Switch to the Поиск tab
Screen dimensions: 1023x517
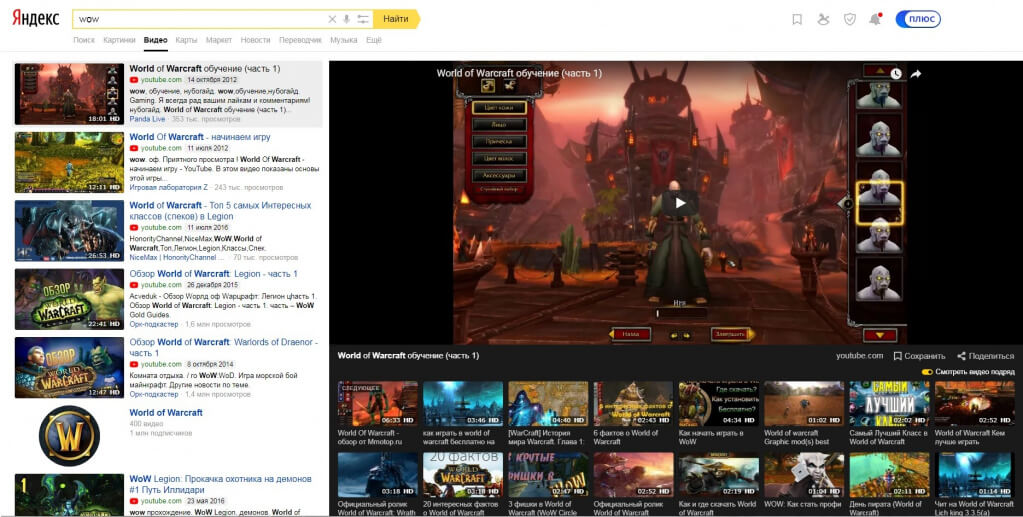pyautogui.click(x=84, y=40)
